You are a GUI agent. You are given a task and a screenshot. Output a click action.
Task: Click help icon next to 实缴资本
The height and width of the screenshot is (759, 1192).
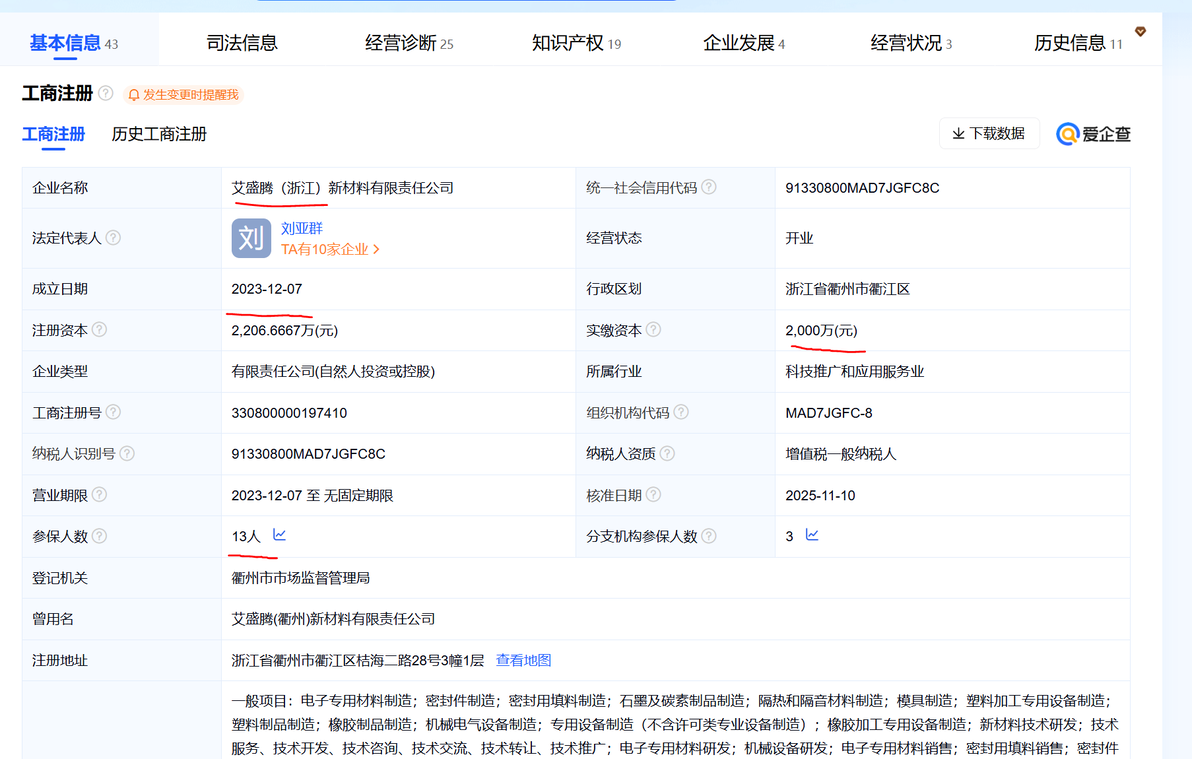click(x=653, y=330)
